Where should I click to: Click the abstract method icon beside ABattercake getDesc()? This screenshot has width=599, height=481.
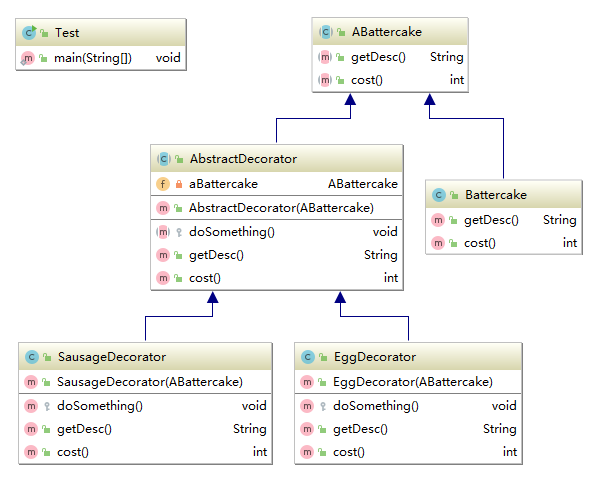(x=325, y=57)
